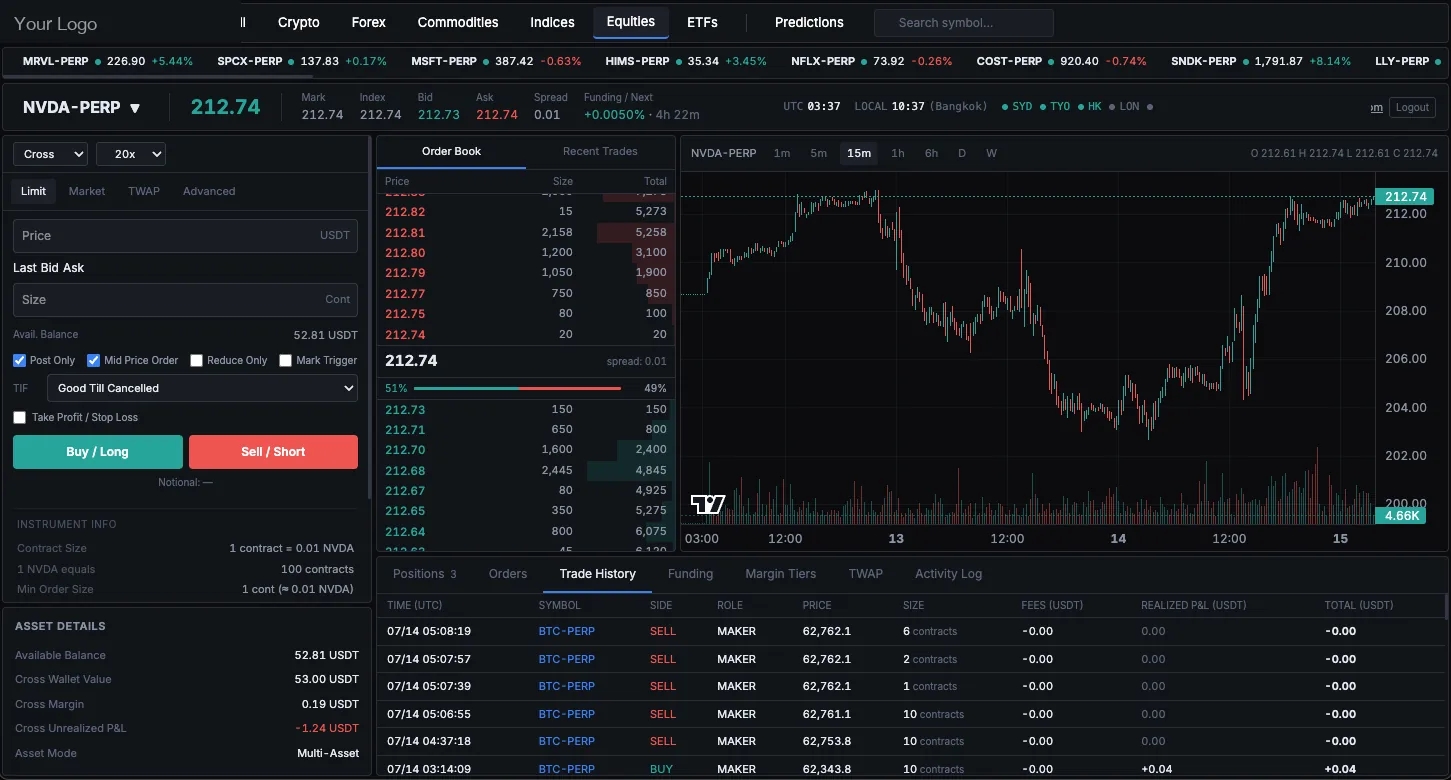Switch to the Forex market tab
Screen dimensions: 1451x780
point(369,22)
